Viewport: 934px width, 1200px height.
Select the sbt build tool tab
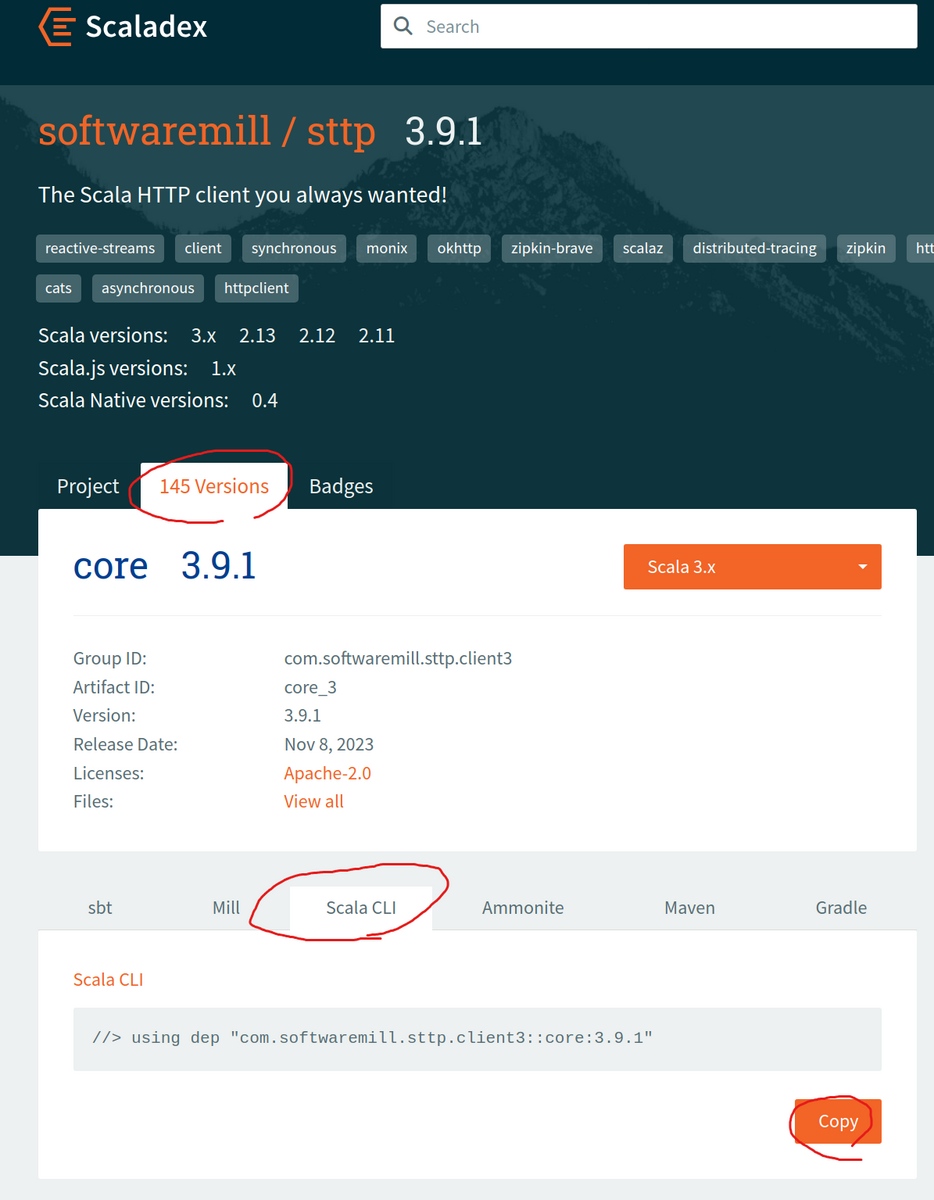click(x=100, y=908)
